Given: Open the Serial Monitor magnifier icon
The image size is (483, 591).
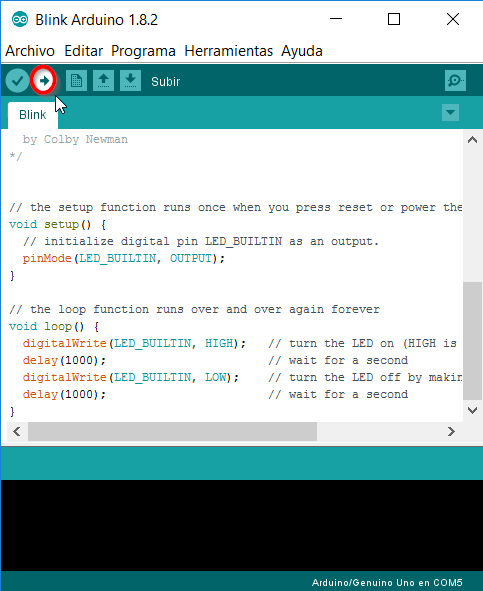Looking at the screenshot, I should (x=455, y=81).
